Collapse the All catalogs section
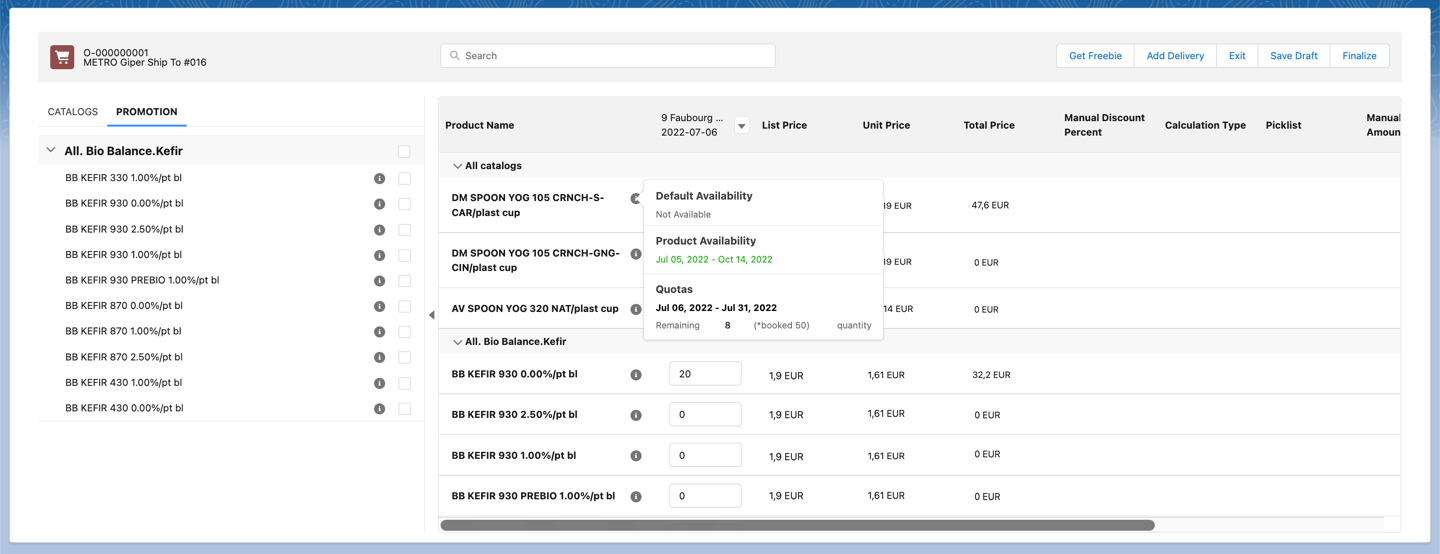Viewport: 1440px width, 554px height. [457, 166]
